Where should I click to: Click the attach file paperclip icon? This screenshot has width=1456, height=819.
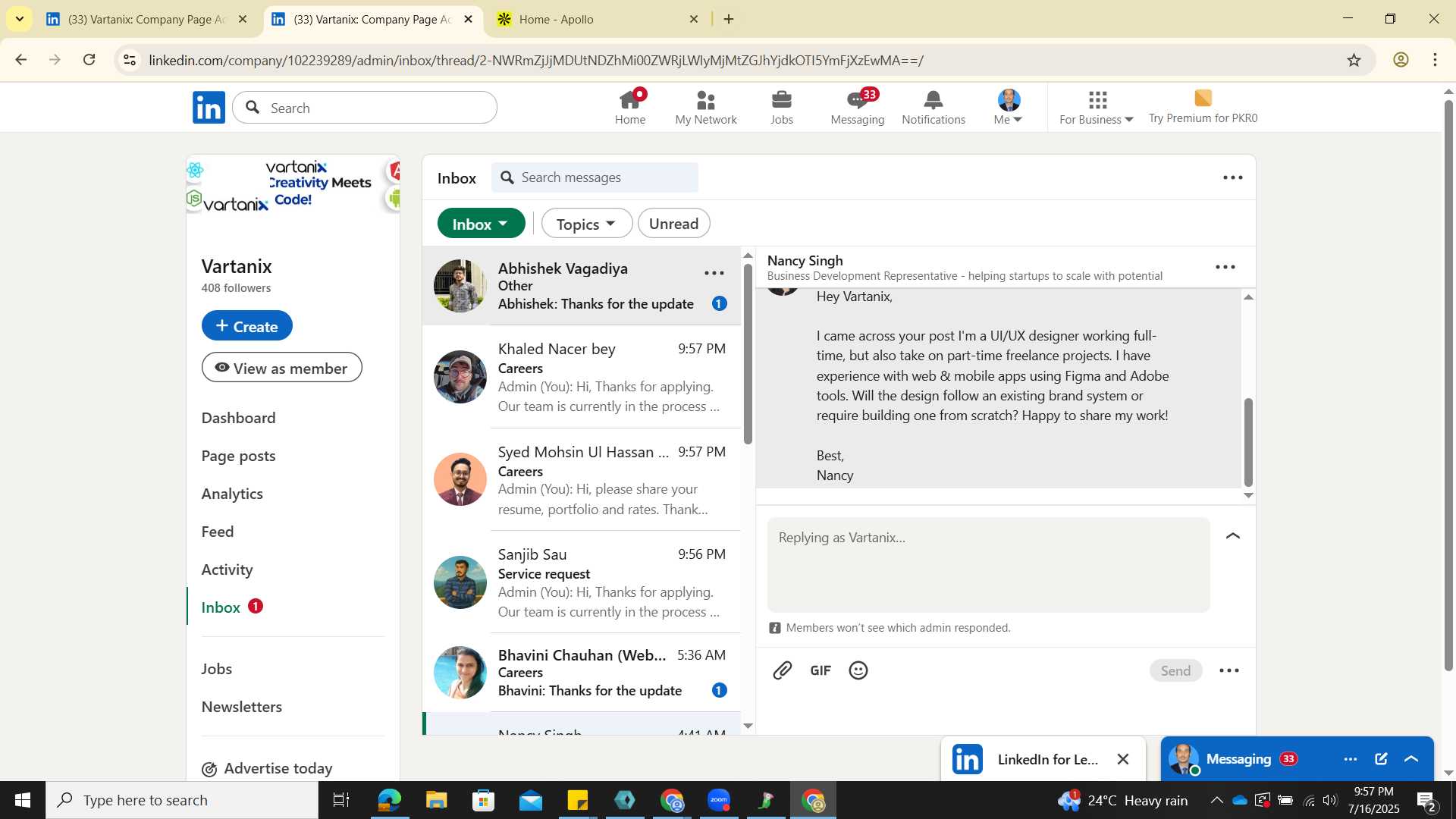(783, 670)
